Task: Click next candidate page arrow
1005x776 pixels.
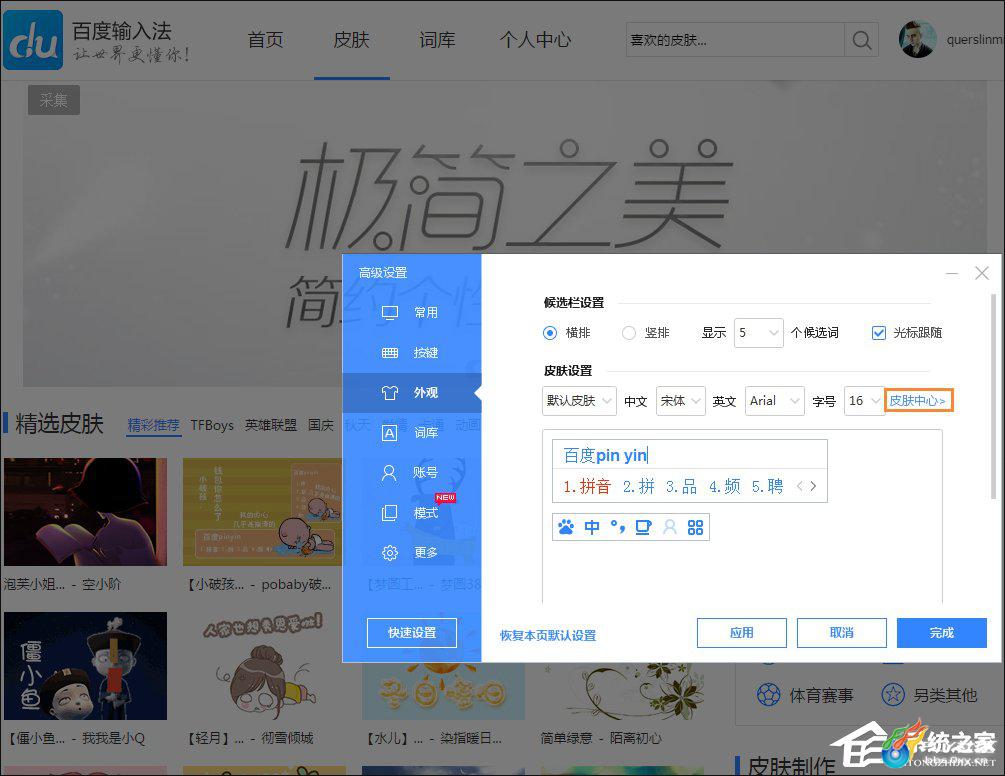Action: click(x=813, y=486)
